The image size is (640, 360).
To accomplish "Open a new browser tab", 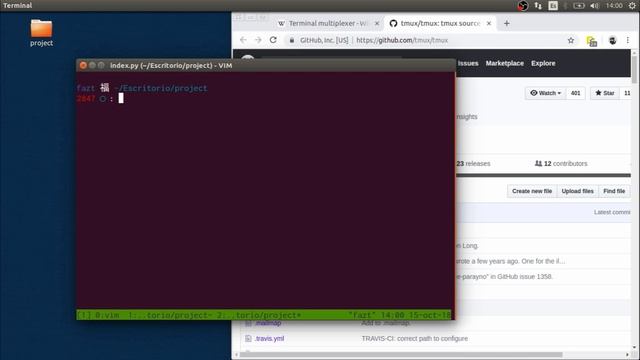I will coord(507,23).
